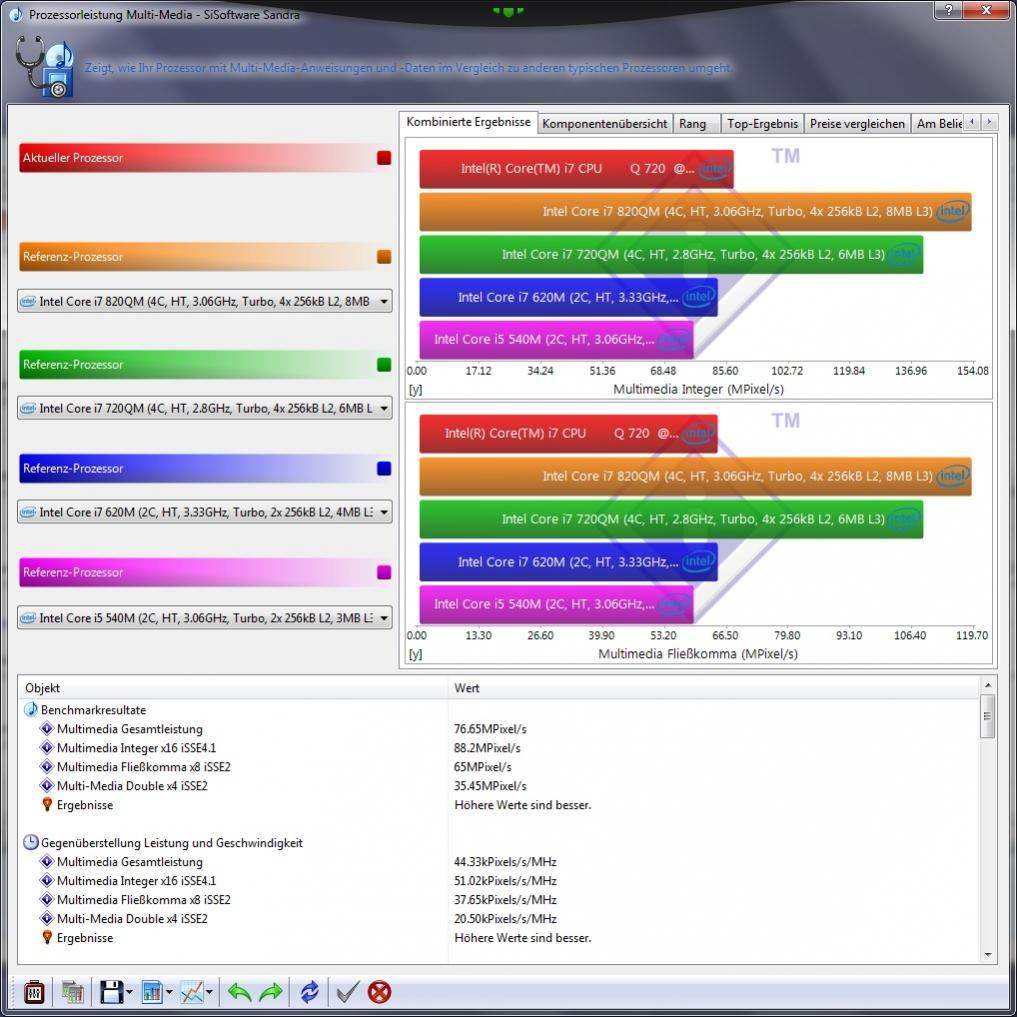The height and width of the screenshot is (1017, 1017).
Task: Open the Intel Core i7 620M reference dropdown
Action: point(204,512)
